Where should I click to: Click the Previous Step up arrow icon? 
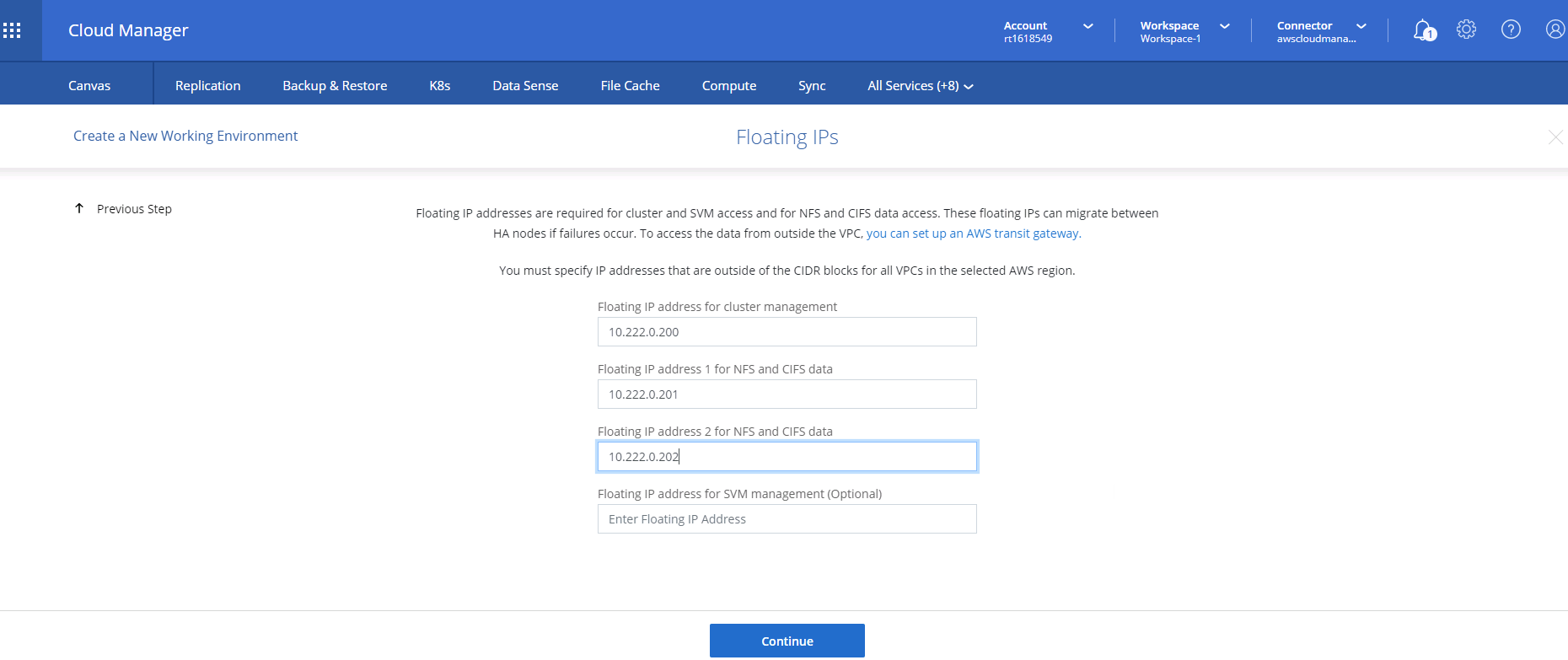coord(79,208)
